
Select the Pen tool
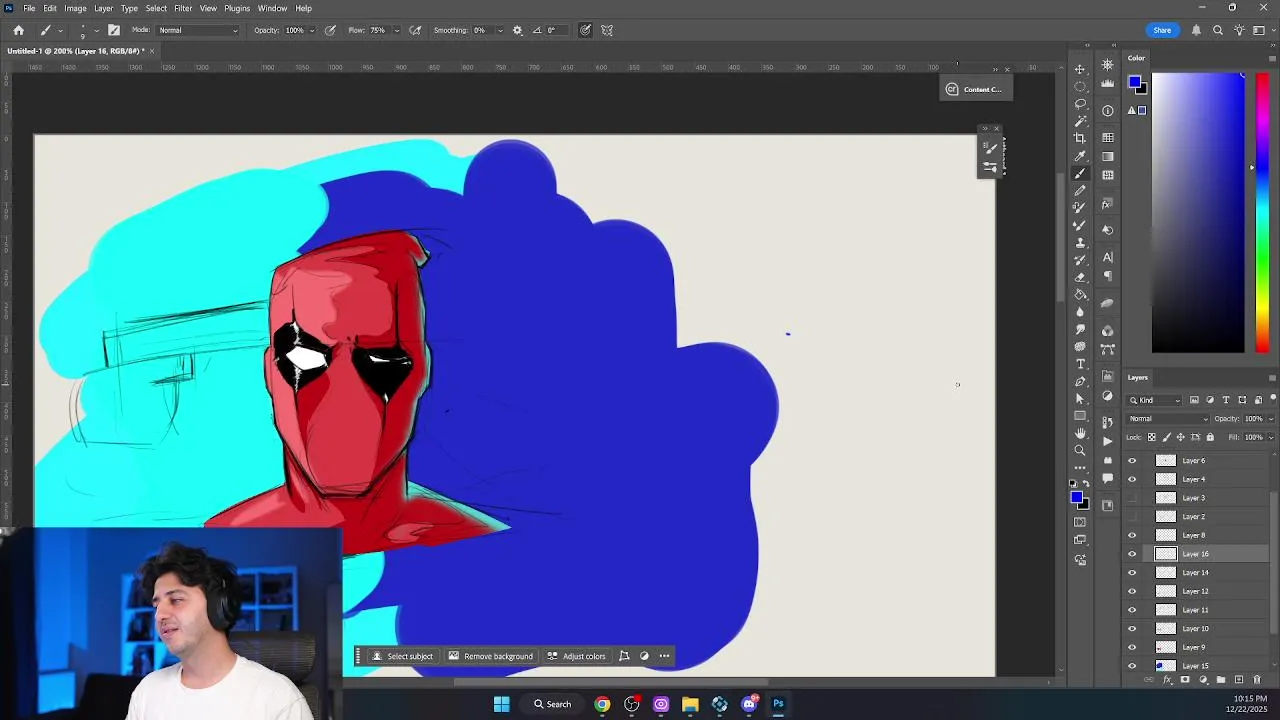click(x=1080, y=381)
